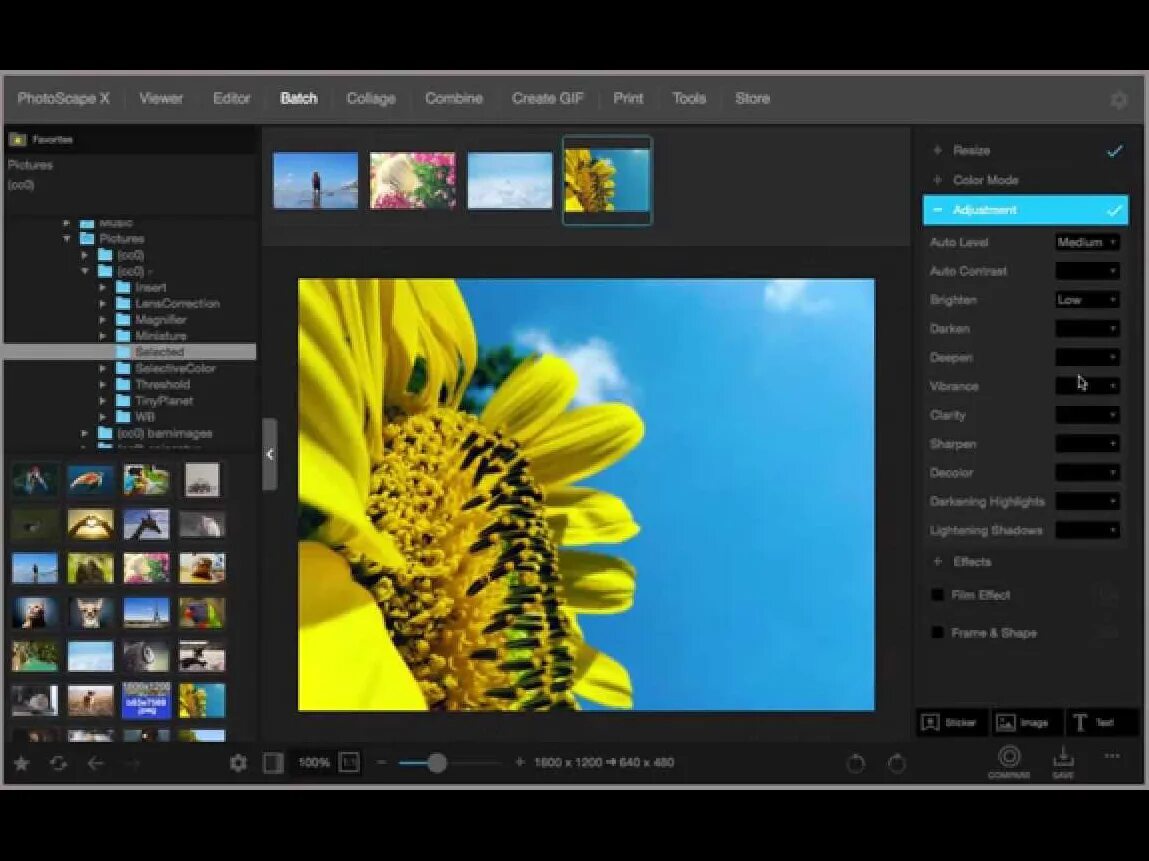The height and width of the screenshot is (861, 1149).
Task: Expand the Miniature folder arrow
Action: (x=103, y=336)
